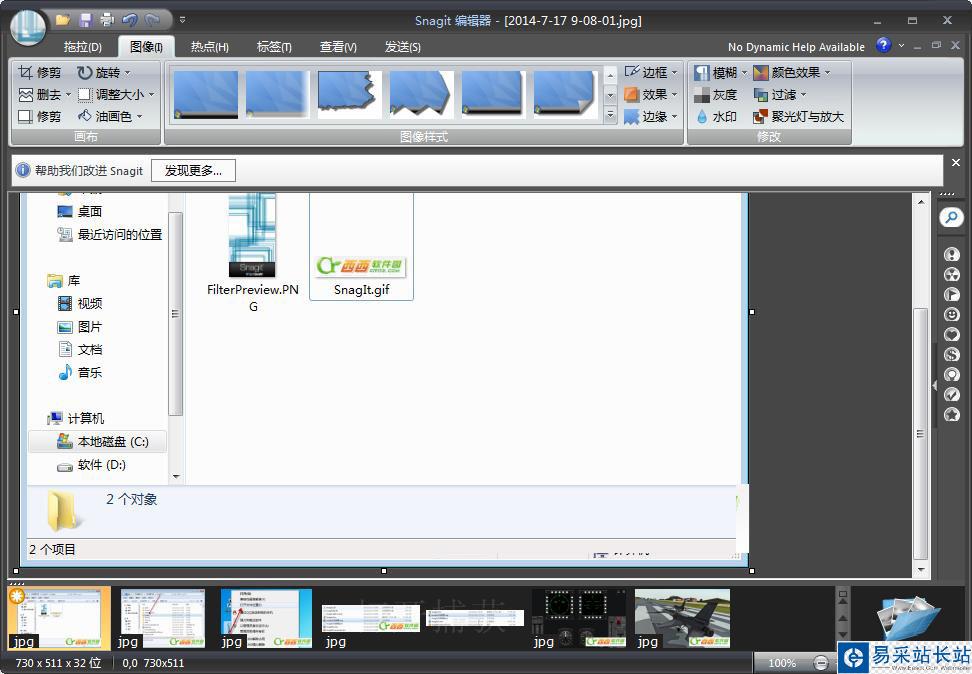The width and height of the screenshot is (972, 674).
Task: Close the 帮助我们改进 Snagit info bar
Action: (x=956, y=162)
